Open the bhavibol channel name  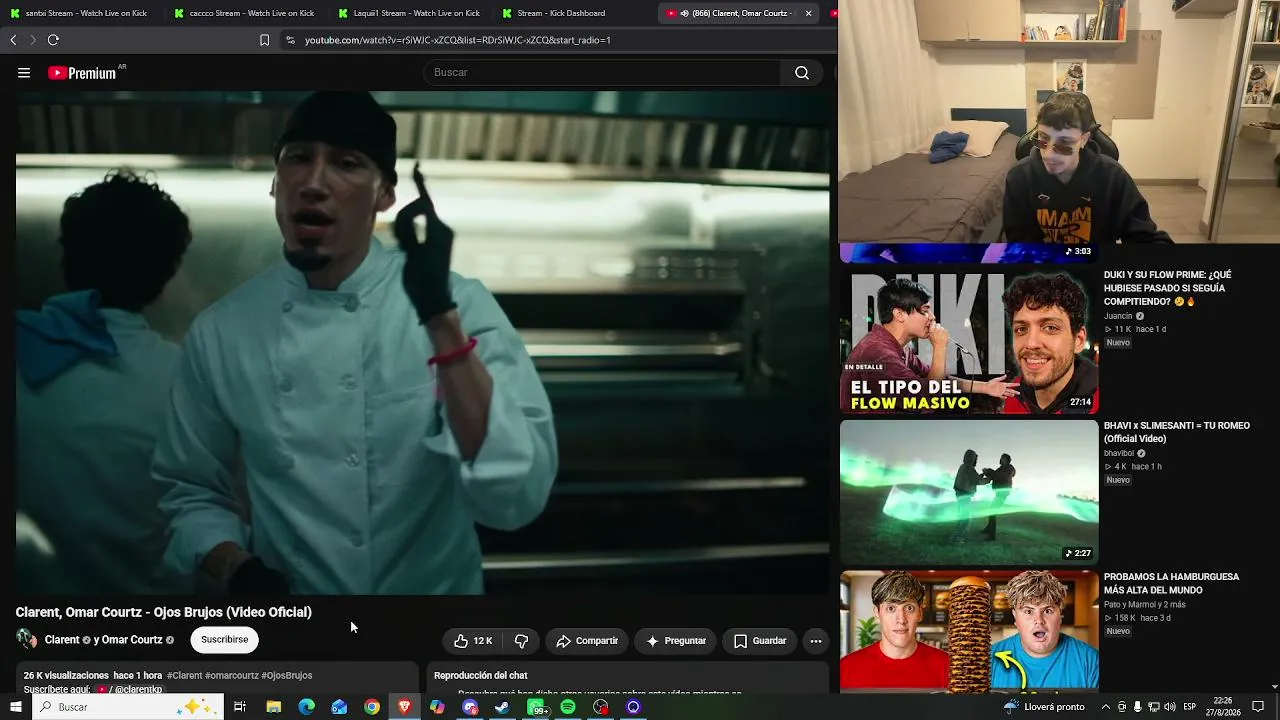point(1119,453)
